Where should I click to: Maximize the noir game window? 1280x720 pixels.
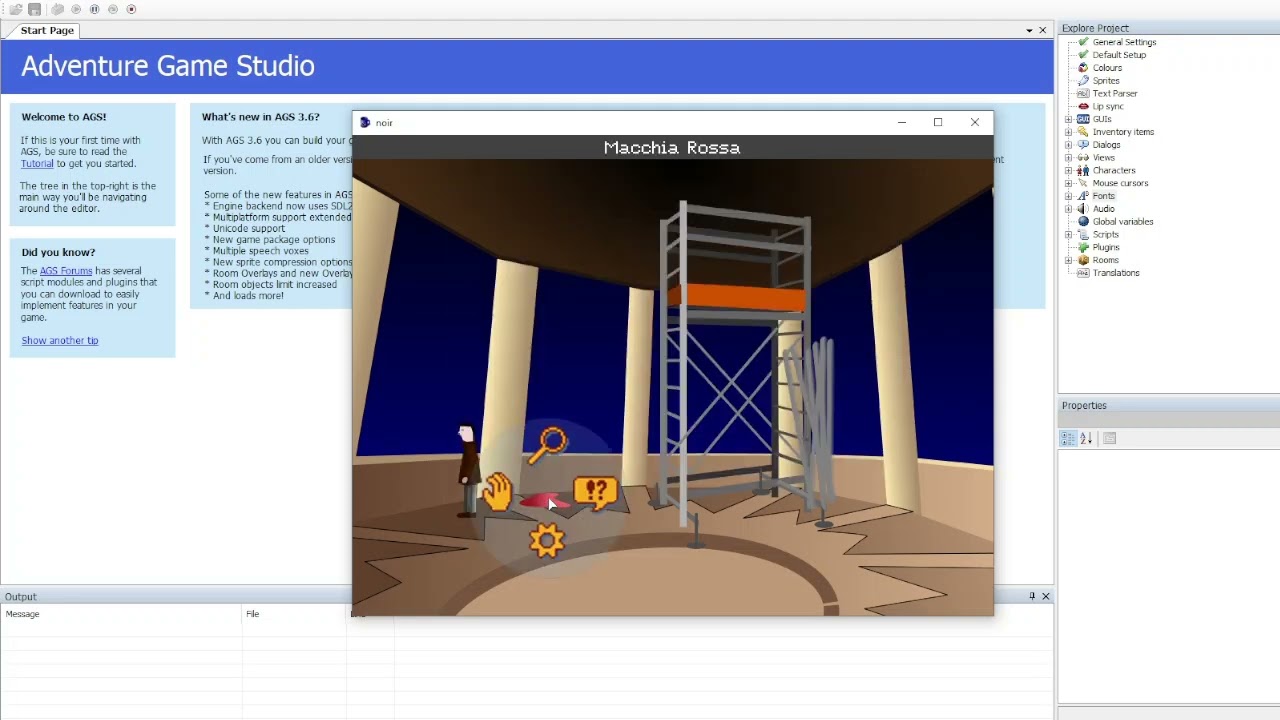tap(938, 123)
